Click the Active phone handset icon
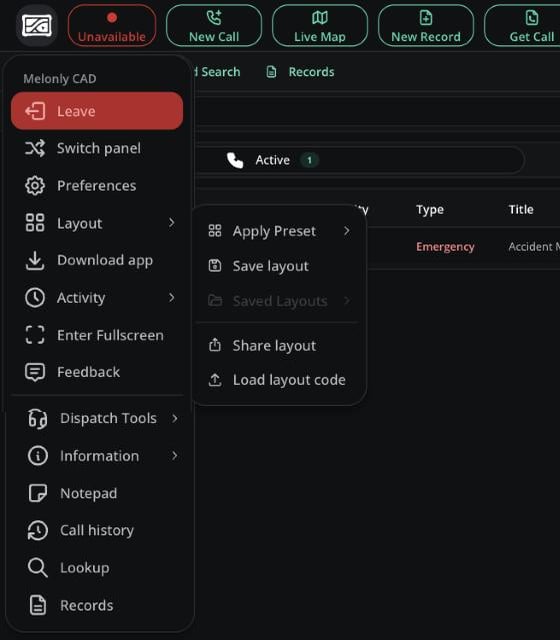Image resolution: width=560 pixels, height=640 pixels. click(x=235, y=160)
